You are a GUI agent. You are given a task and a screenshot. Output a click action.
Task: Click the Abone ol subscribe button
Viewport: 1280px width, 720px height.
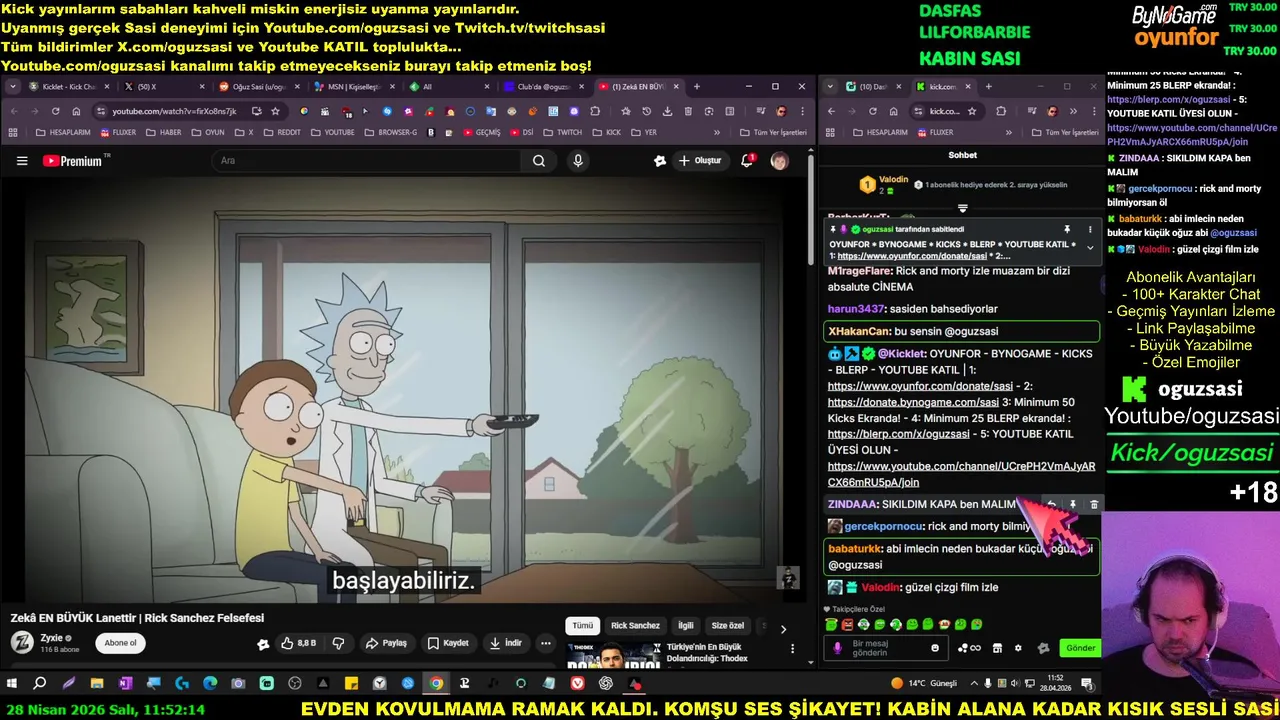click(120, 643)
